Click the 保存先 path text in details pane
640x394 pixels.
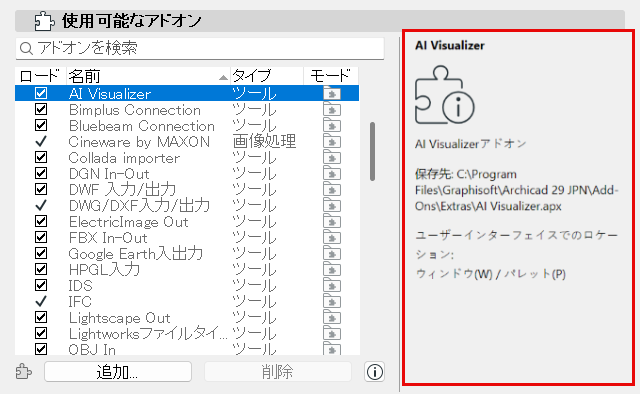click(x=517, y=190)
